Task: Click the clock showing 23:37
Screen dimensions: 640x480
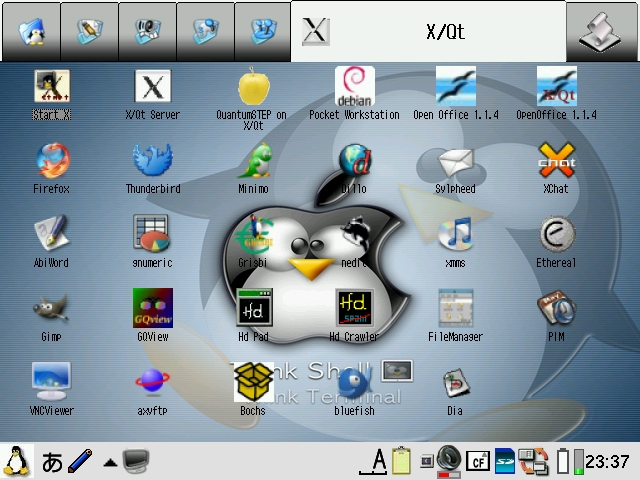Action: coord(607,462)
